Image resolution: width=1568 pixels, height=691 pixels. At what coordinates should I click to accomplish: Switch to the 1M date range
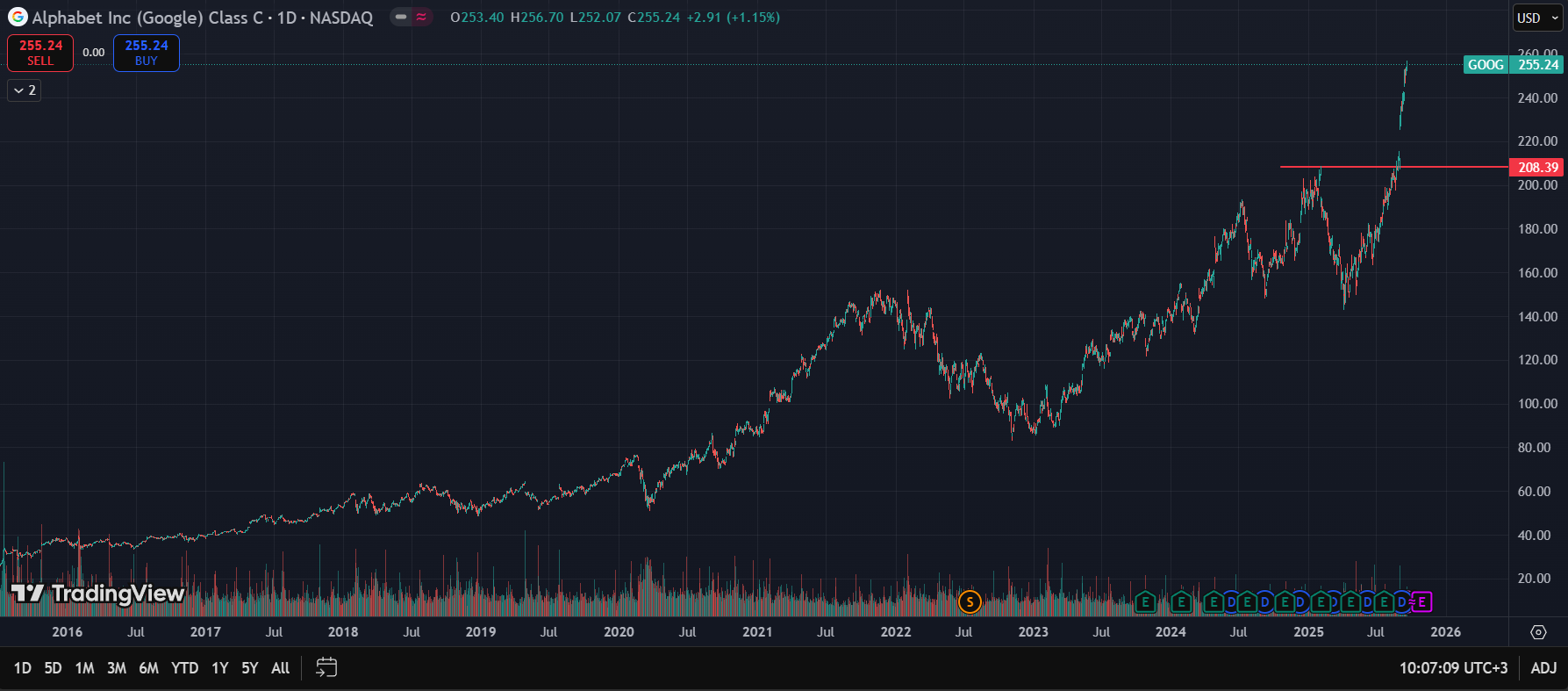pos(84,668)
